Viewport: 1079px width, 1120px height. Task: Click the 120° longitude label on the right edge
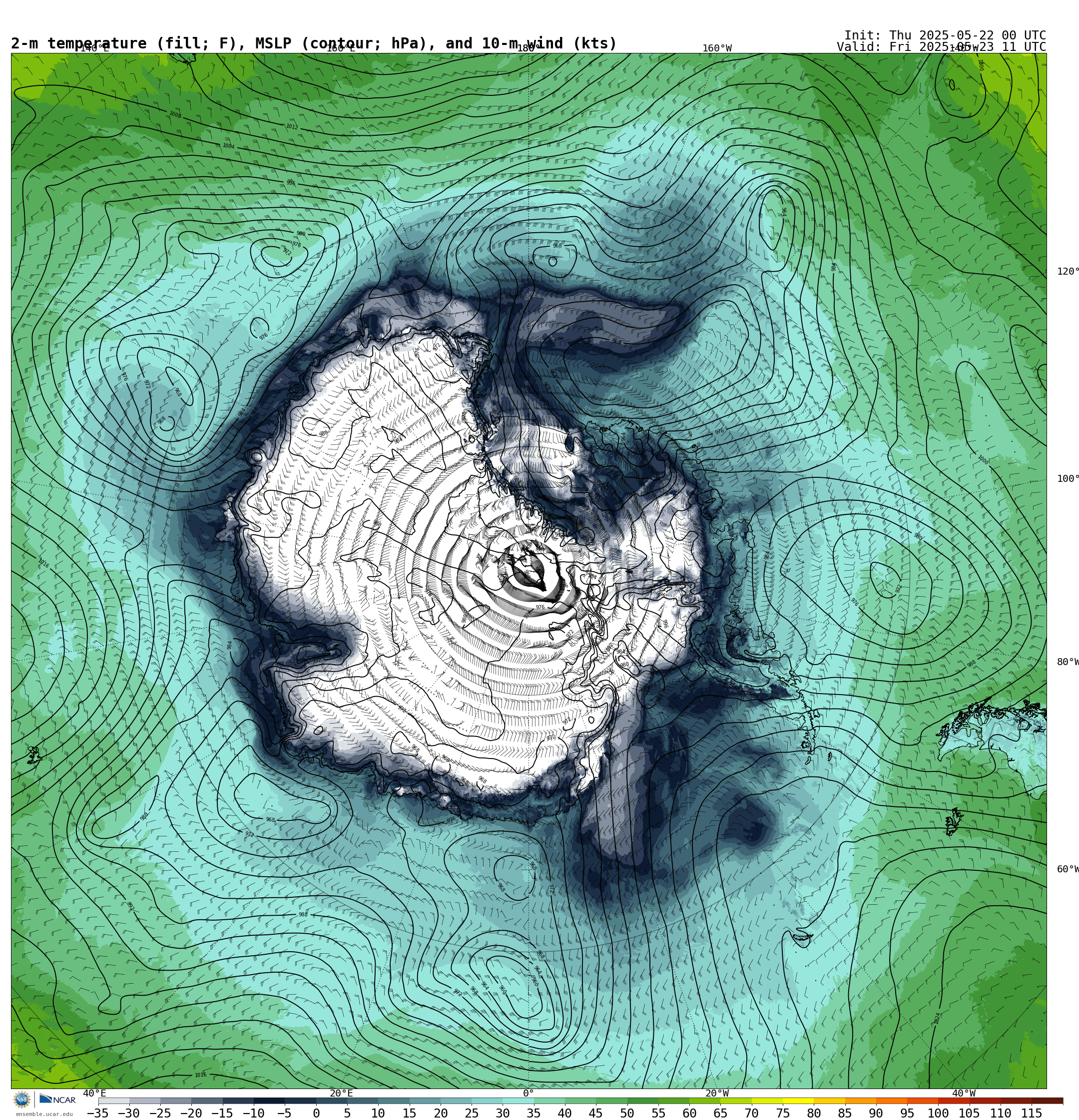tap(1068, 272)
